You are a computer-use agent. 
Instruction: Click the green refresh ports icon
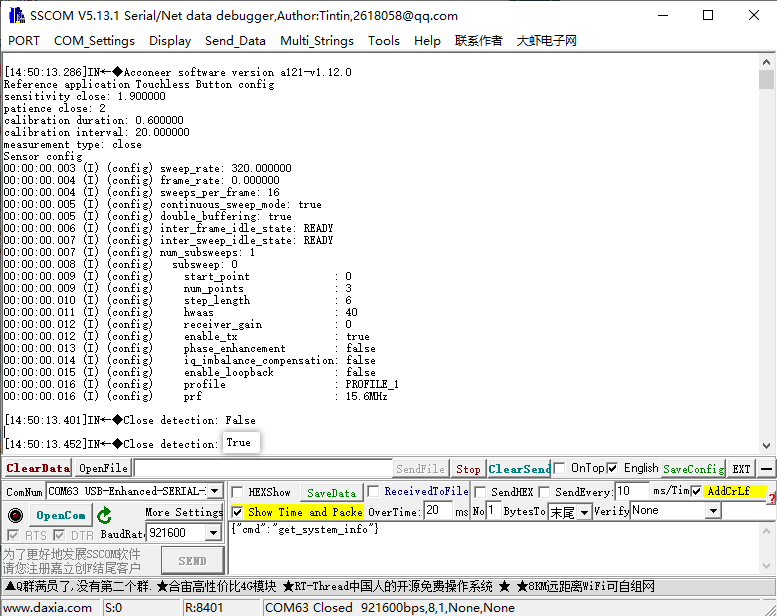point(104,515)
